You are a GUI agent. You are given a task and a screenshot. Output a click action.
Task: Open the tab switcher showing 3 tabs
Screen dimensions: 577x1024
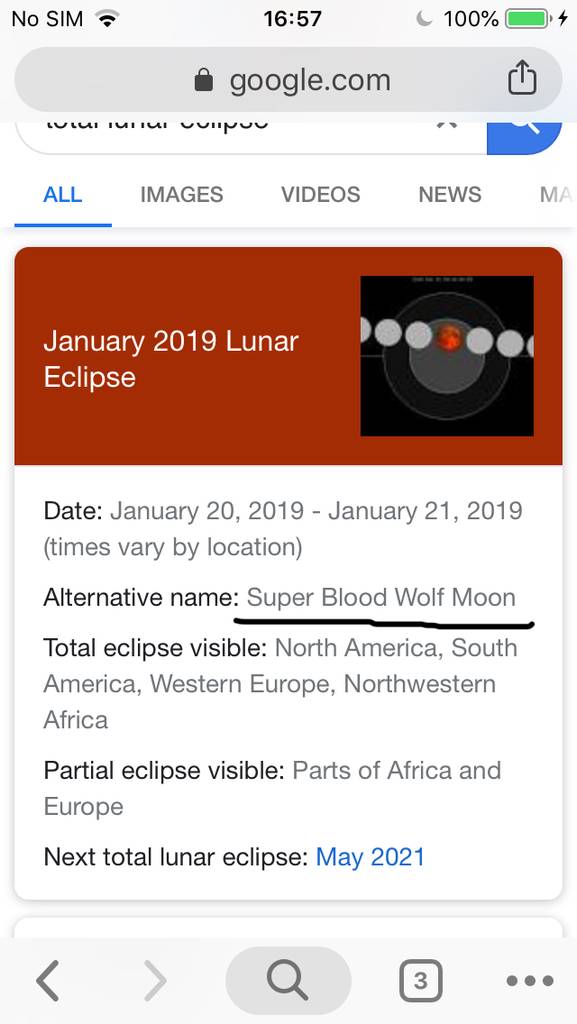tap(420, 980)
